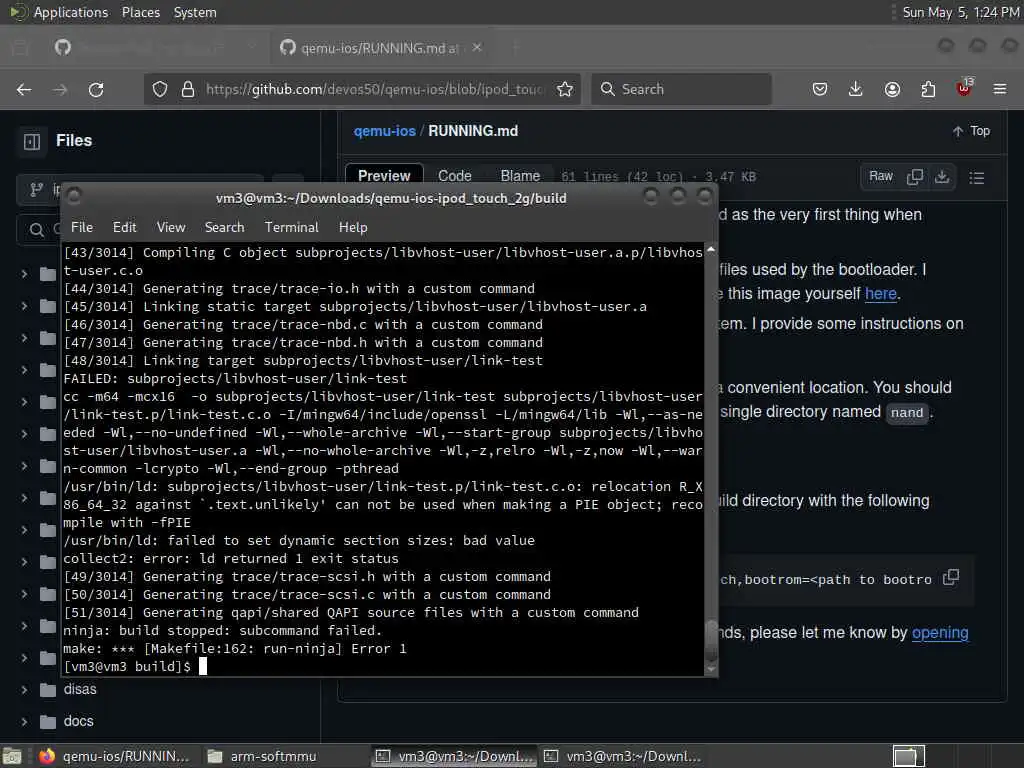Viewport: 1024px width, 768px height.
Task: Open the terminal Search menu
Action: click(x=224, y=227)
